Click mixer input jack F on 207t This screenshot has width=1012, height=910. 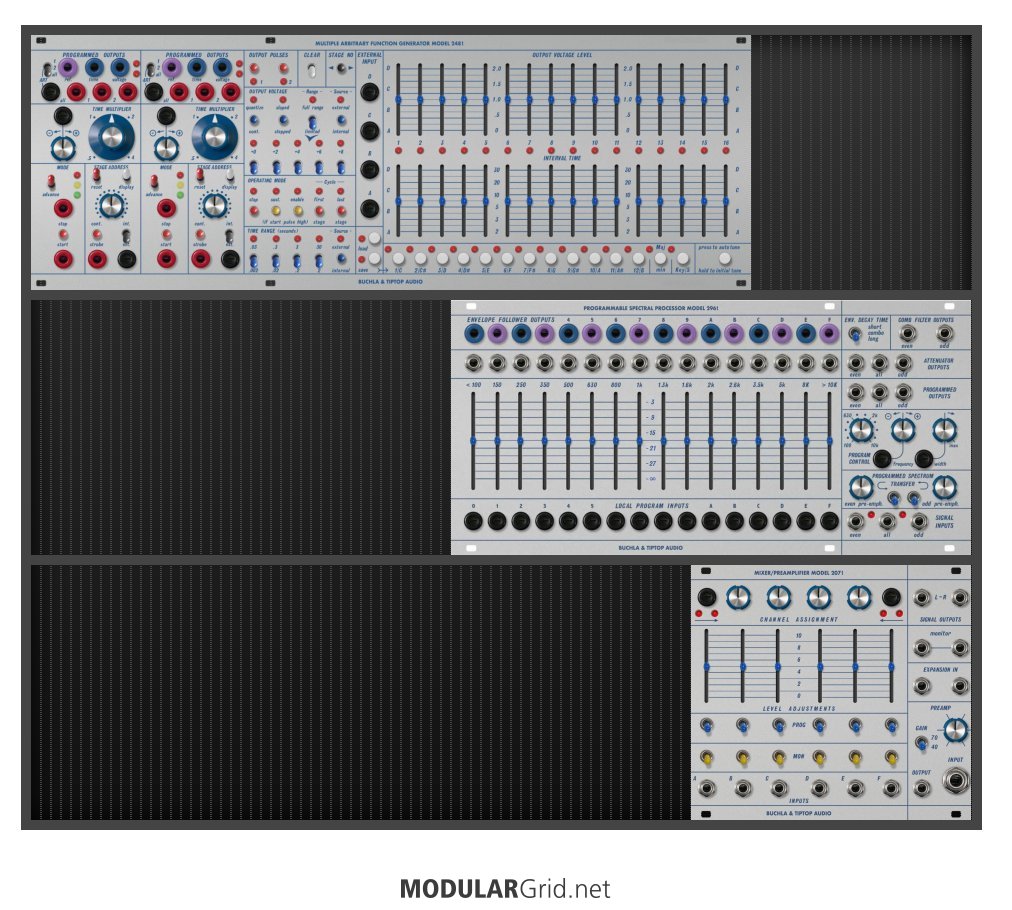click(x=891, y=788)
